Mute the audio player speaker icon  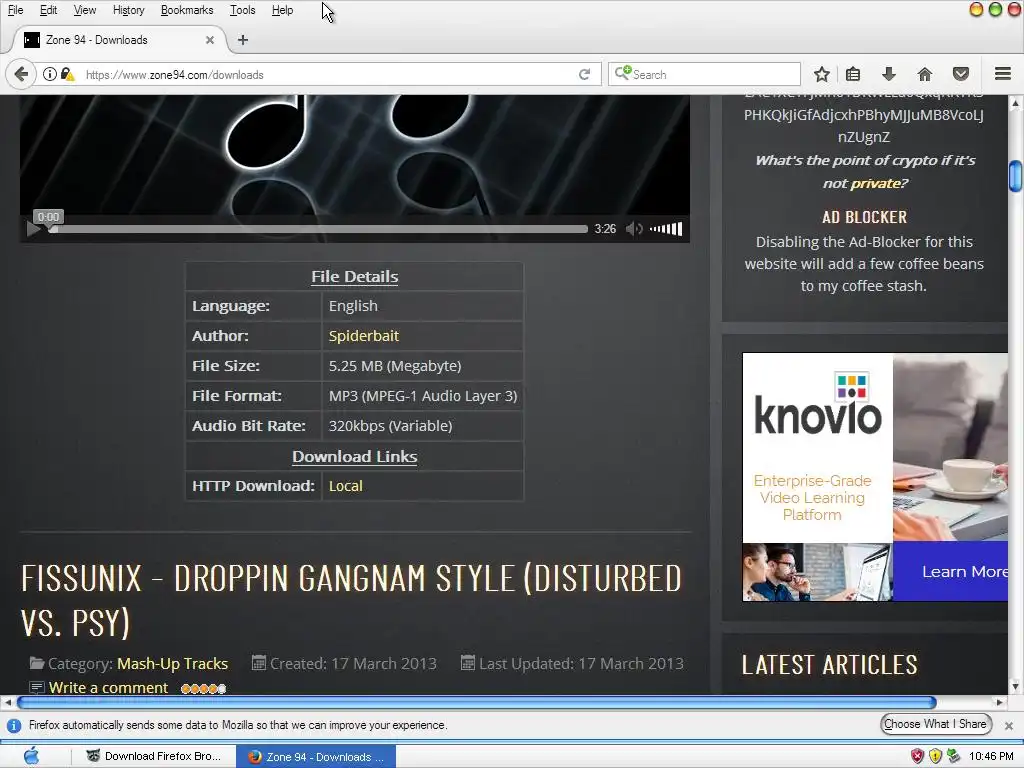[633, 229]
